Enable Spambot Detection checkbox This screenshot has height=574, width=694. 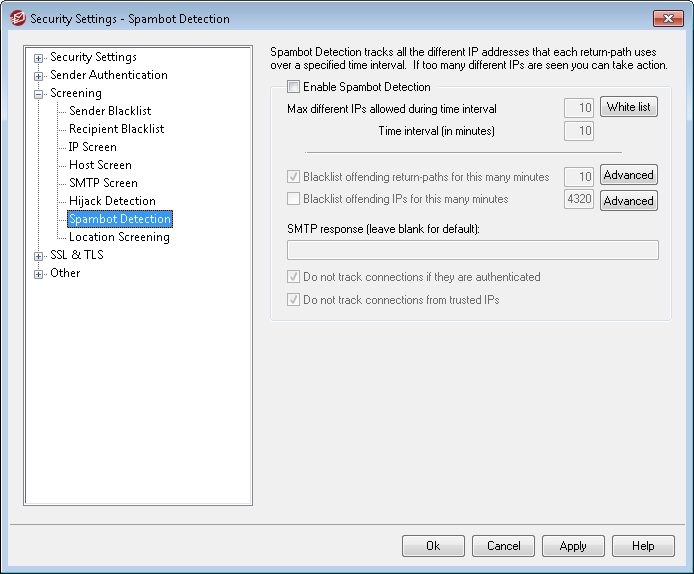(294, 87)
